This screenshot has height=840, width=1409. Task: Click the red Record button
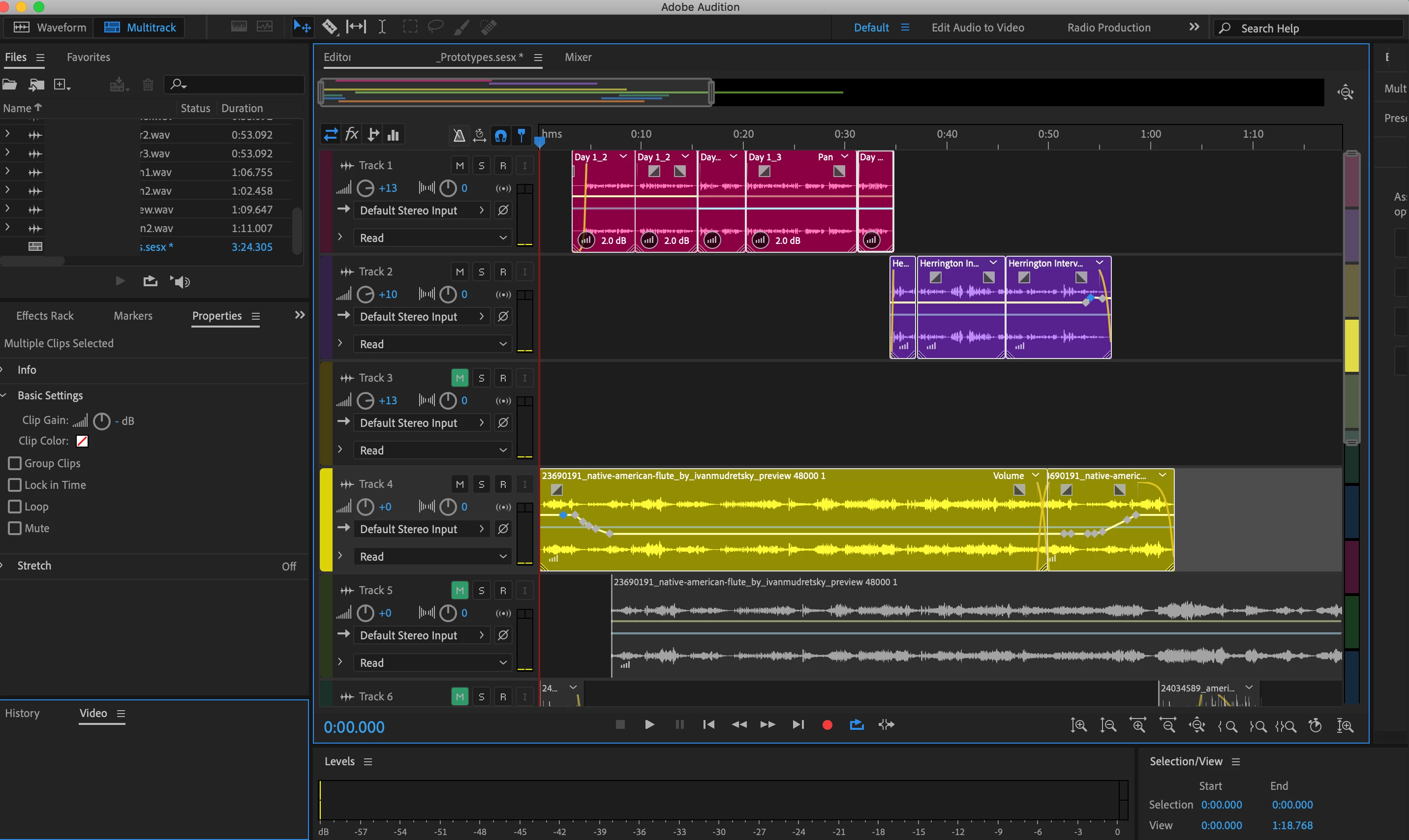pos(827,724)
